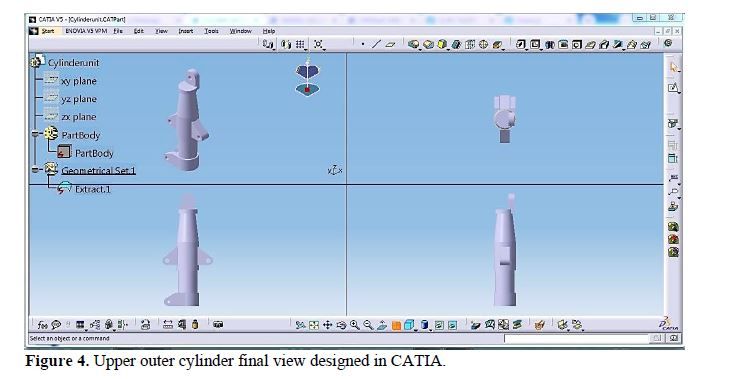
Task: Click the top-view model in the upper-right view
Action: pos(504,118)
